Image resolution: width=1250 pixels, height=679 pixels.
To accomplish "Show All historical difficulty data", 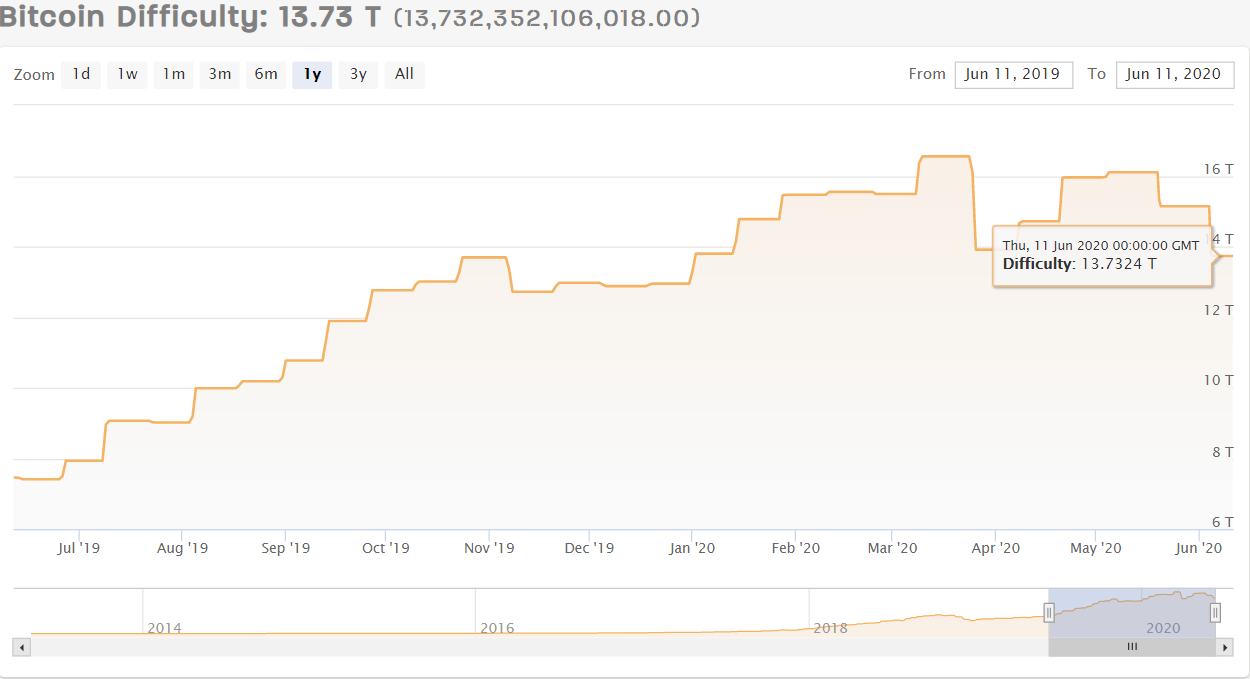I will tap(404, 75).
